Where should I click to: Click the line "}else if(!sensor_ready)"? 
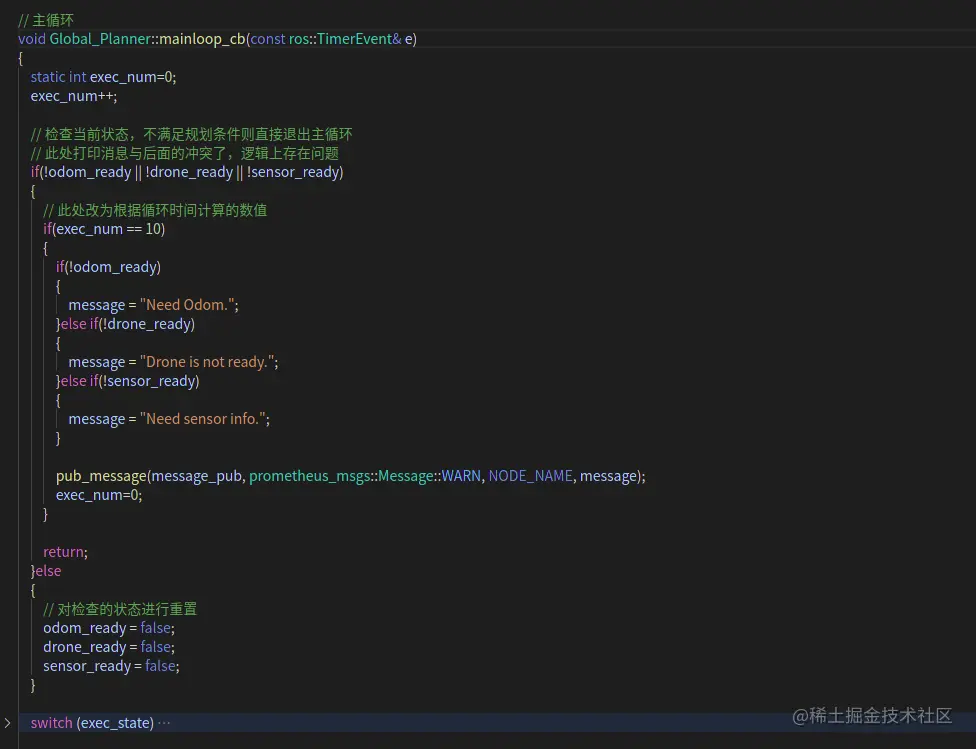tap(128, 381)
